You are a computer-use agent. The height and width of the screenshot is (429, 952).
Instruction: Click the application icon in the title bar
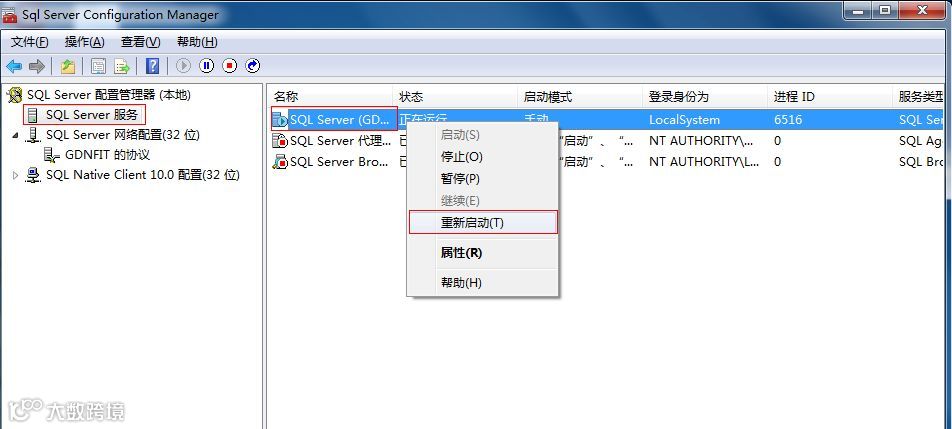(x=10, y=14)
